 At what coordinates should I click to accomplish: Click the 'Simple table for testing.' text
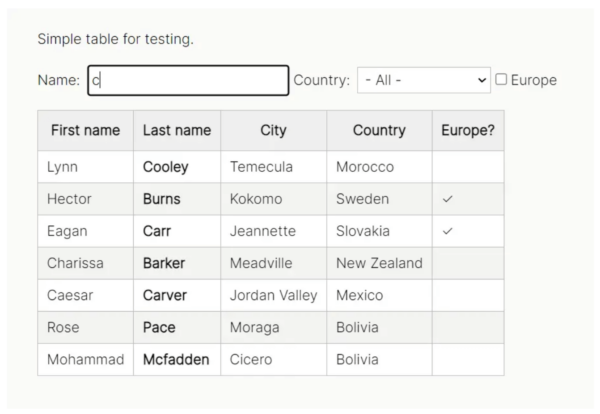point(116,39)
